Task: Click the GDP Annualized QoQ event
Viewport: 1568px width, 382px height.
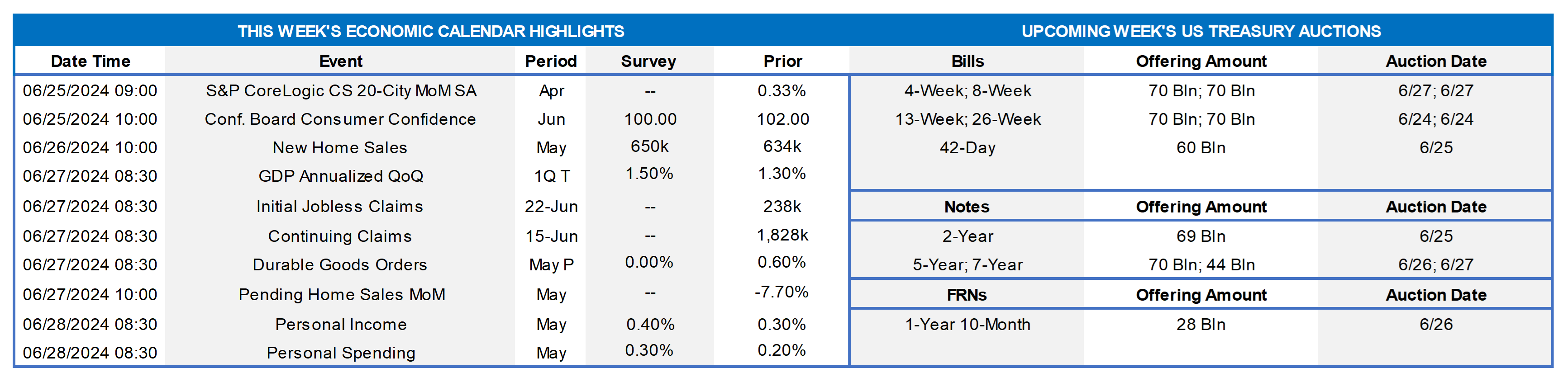Action: (340, 176)
